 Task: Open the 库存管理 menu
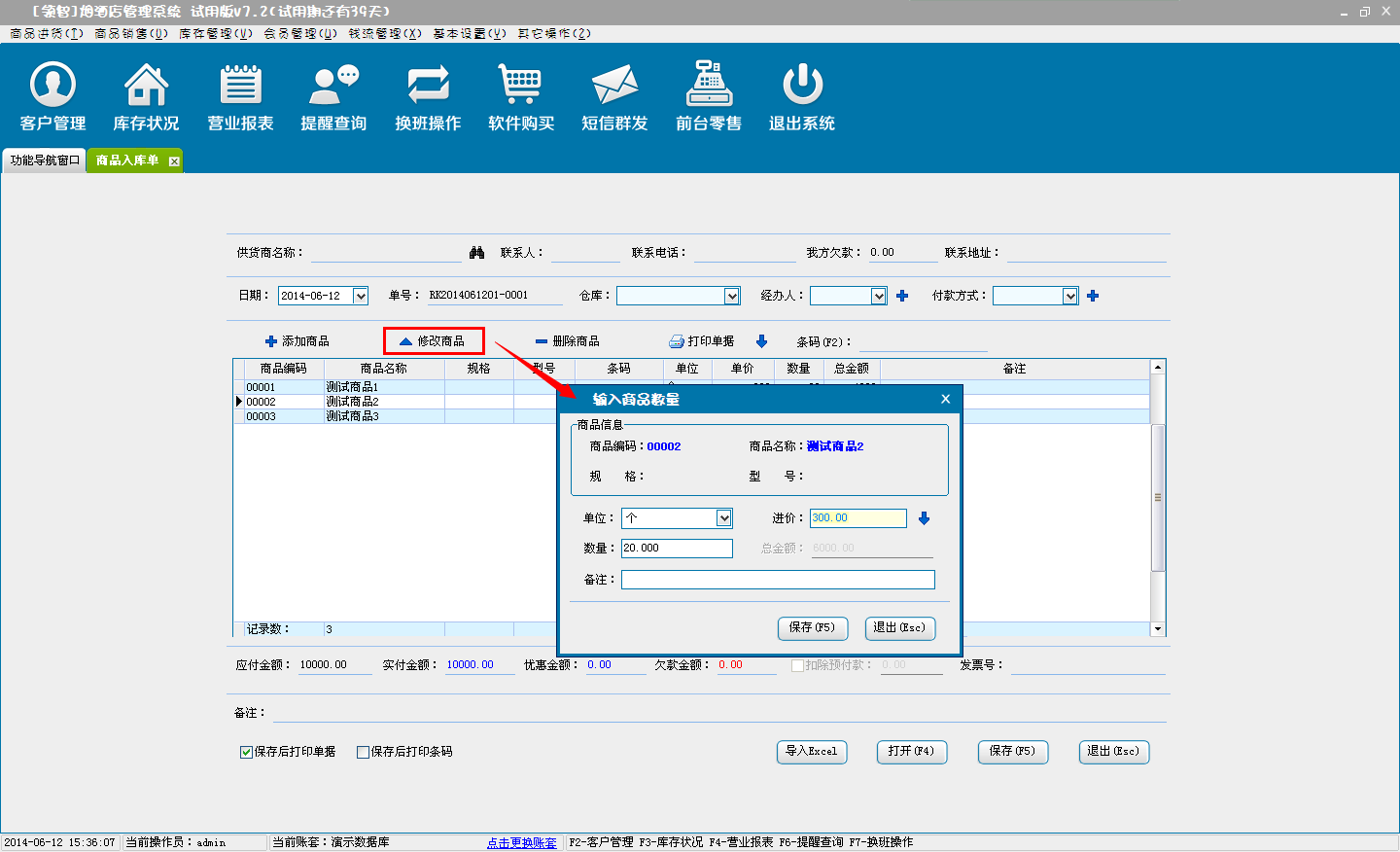click(215, 33)
